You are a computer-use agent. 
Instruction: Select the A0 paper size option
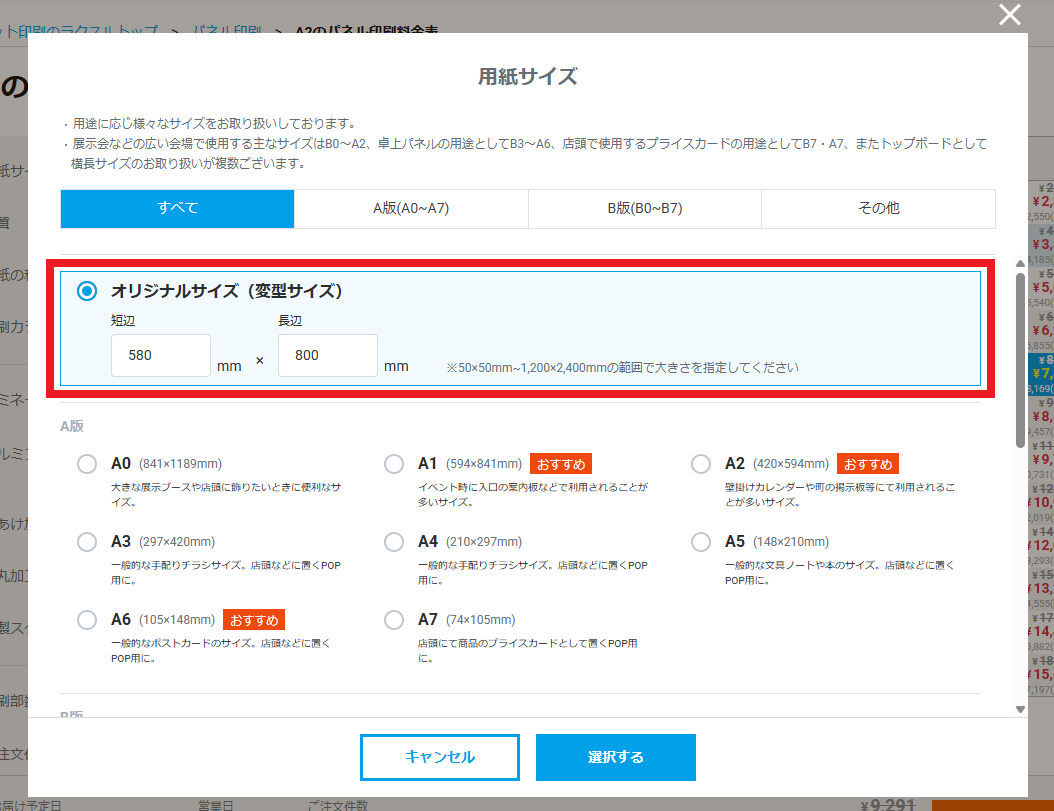87,463
